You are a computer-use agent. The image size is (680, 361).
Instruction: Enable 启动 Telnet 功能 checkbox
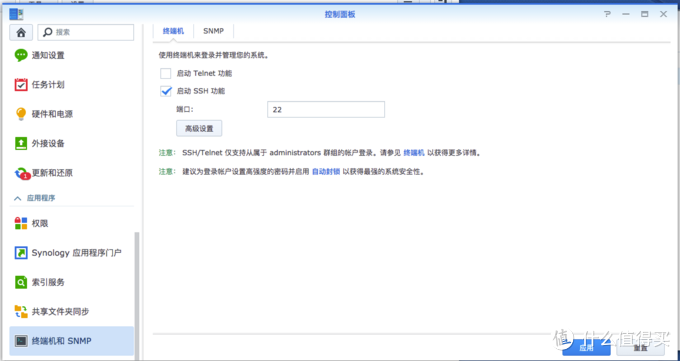click(166, 74)
